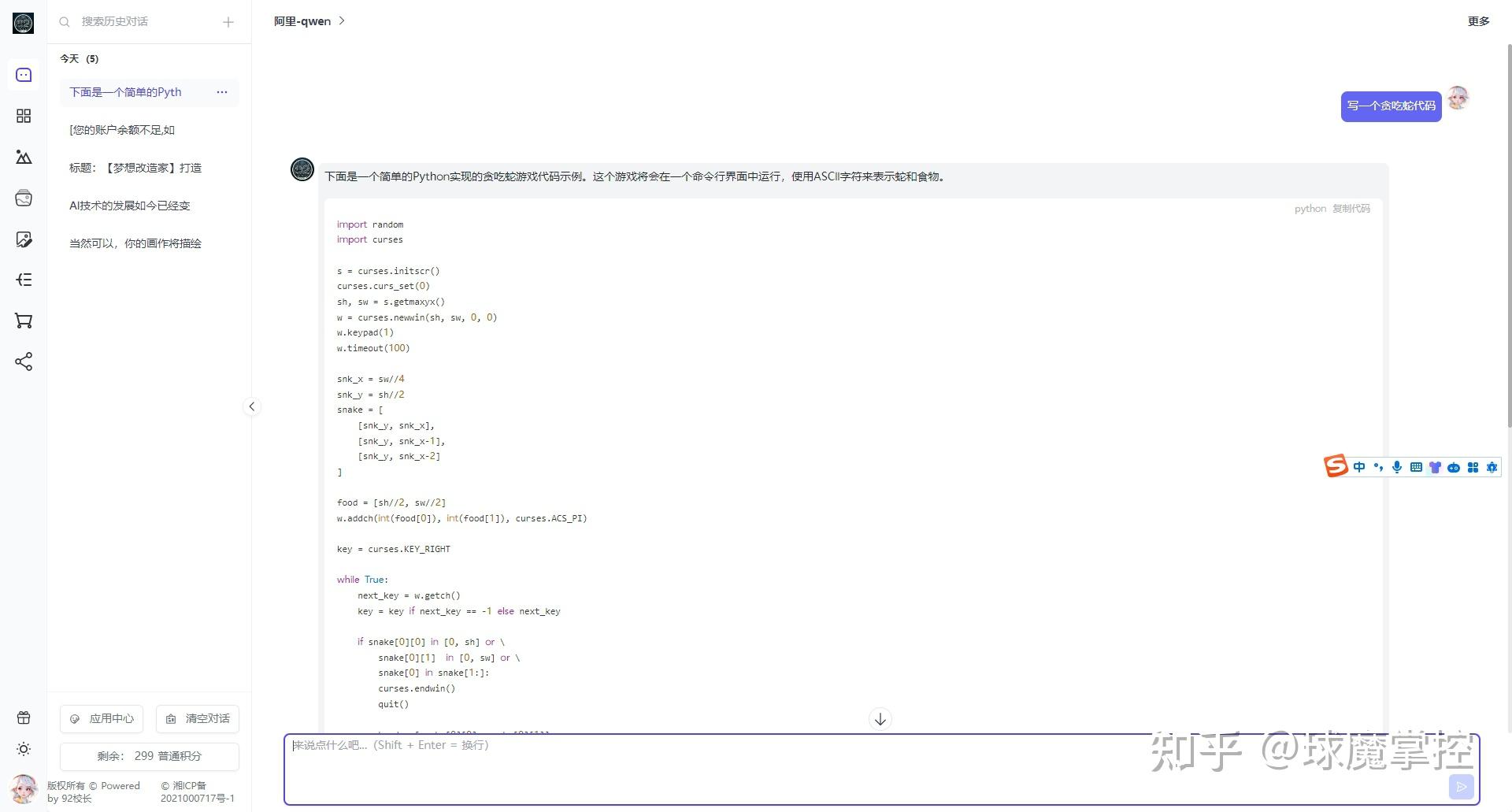Open Sogou toolbox grid icon
Image resolution: width=1512 pixels, height=812 pixels.
1473,467
